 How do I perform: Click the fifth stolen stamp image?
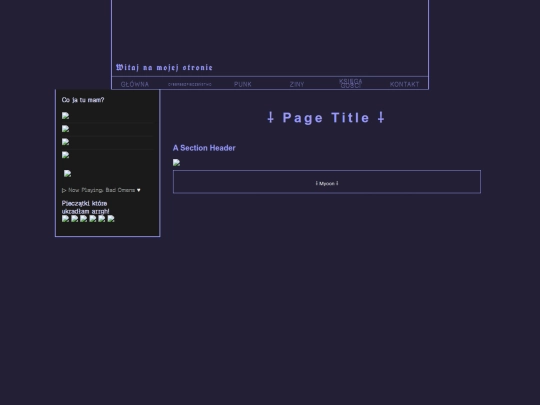pos(102,219)
